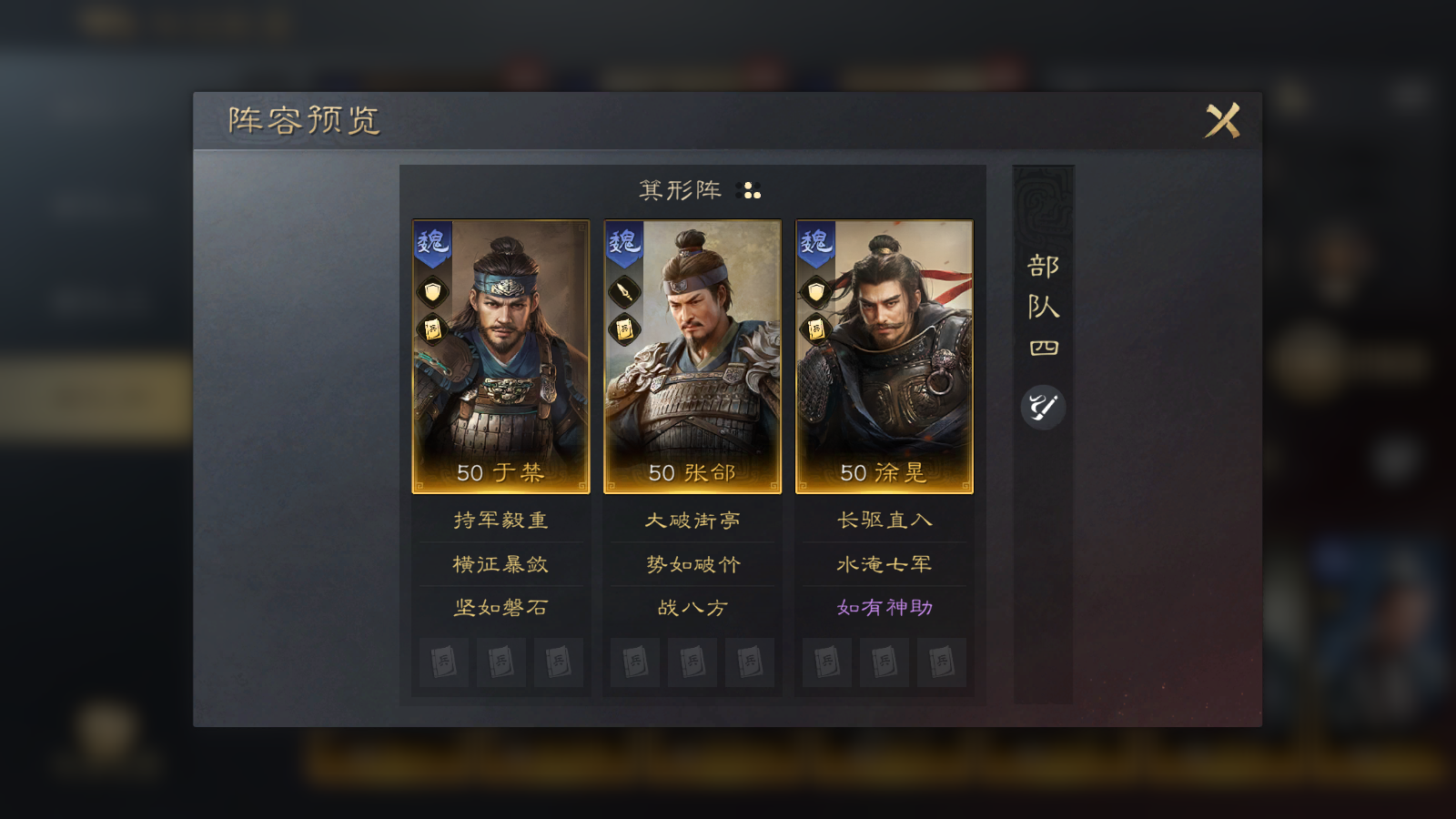Click the shield icon on 徐晃's card
1456x819 pixels.
point(816,292)
